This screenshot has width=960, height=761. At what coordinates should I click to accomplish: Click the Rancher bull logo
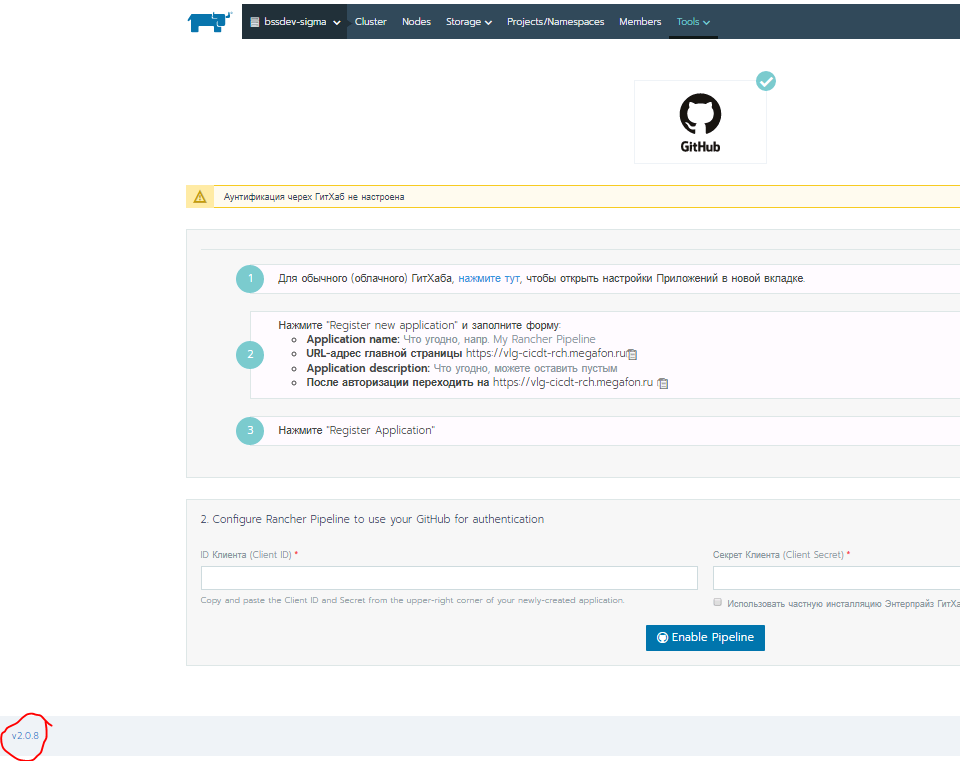point(209,21)
